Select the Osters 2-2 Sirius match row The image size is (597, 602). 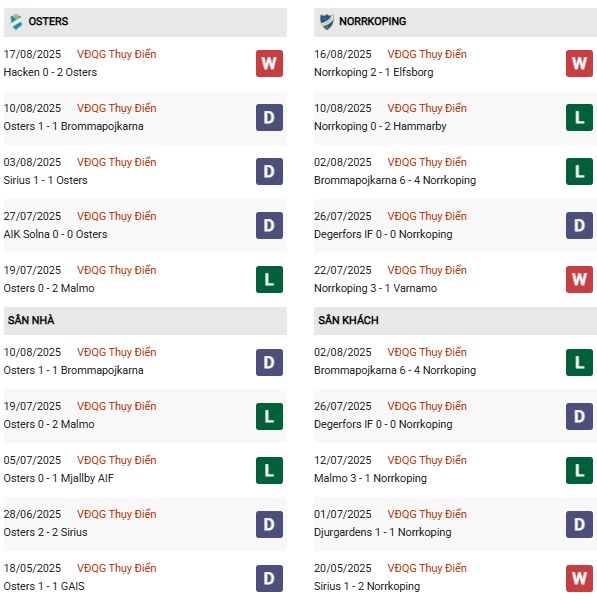pos(145,524)
